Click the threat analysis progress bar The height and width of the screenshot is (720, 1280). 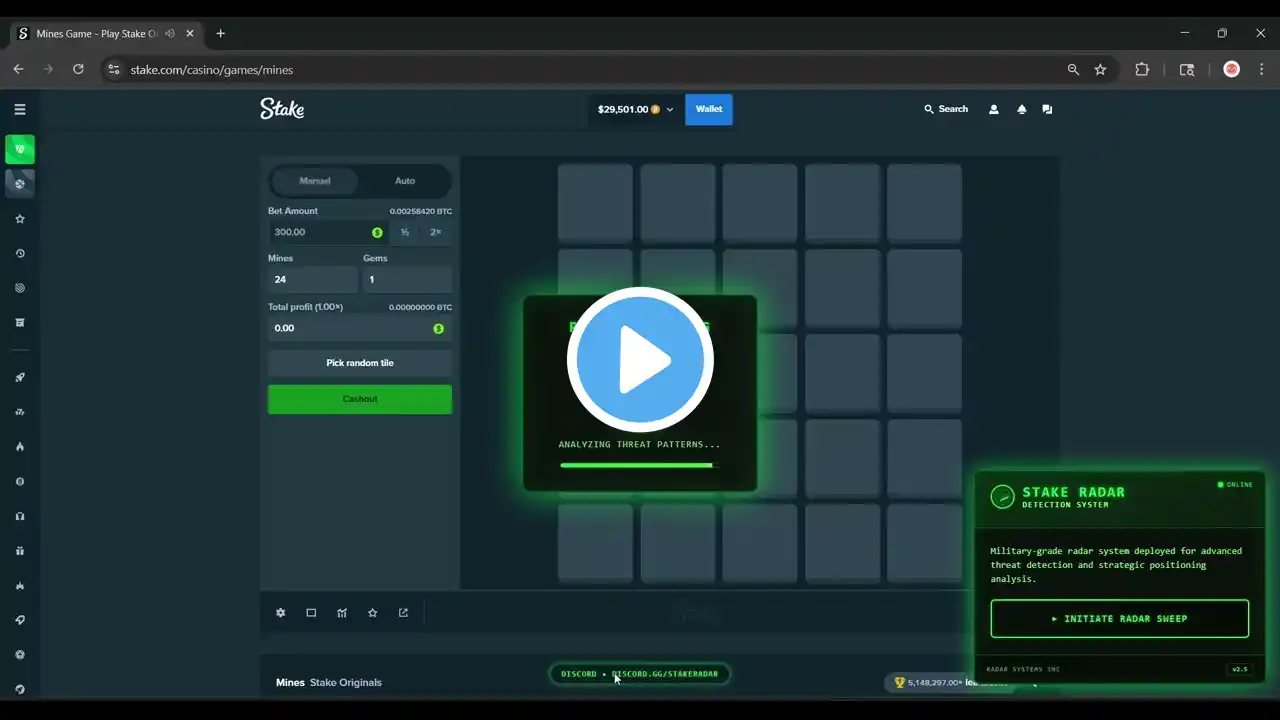point(640,465)
